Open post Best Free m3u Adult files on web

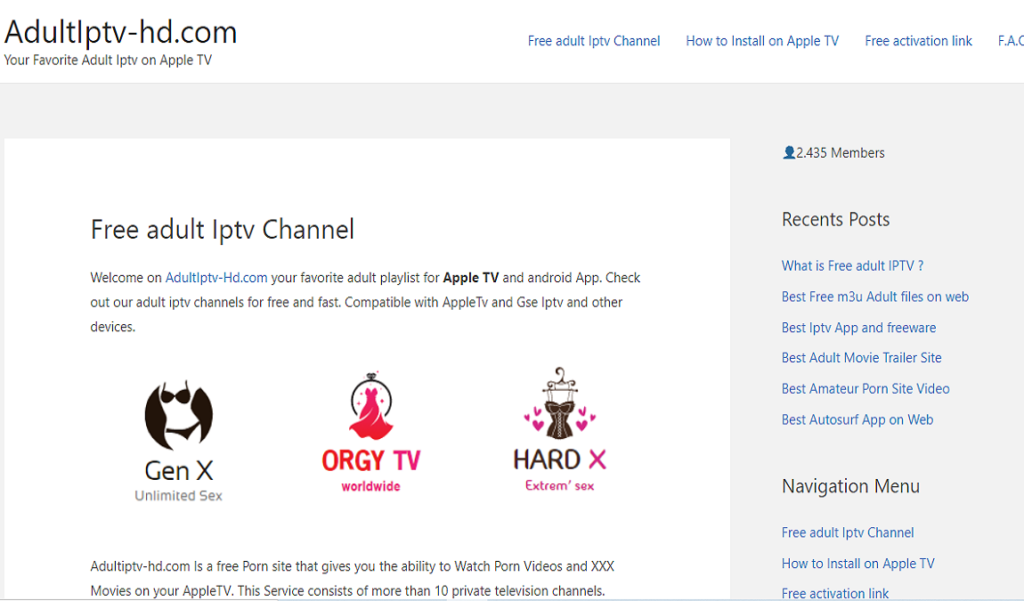pos(875,297)
